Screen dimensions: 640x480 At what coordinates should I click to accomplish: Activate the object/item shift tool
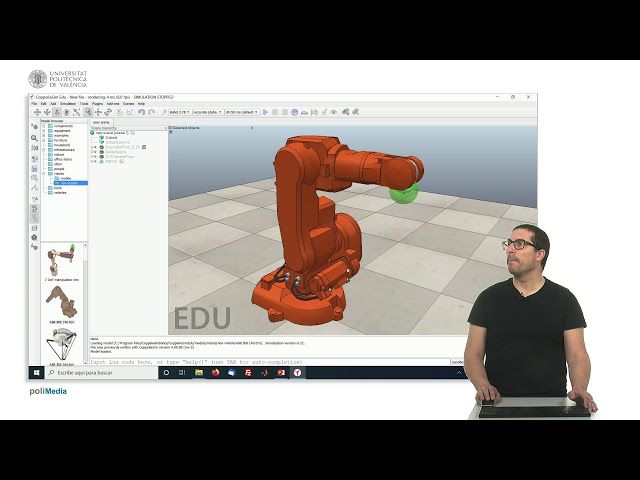pos(98,112)
